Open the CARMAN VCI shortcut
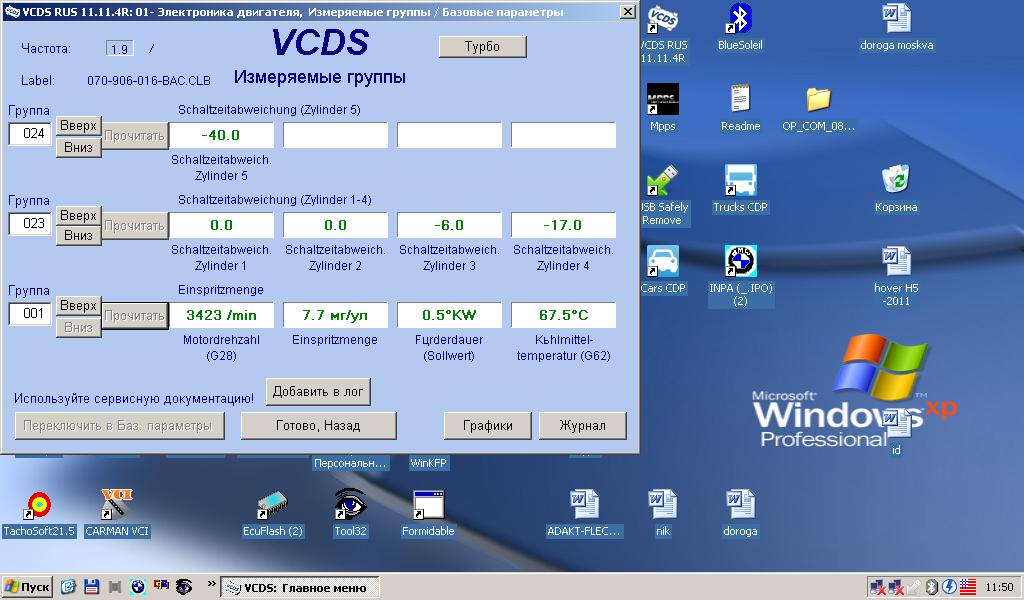 (117, 513)
